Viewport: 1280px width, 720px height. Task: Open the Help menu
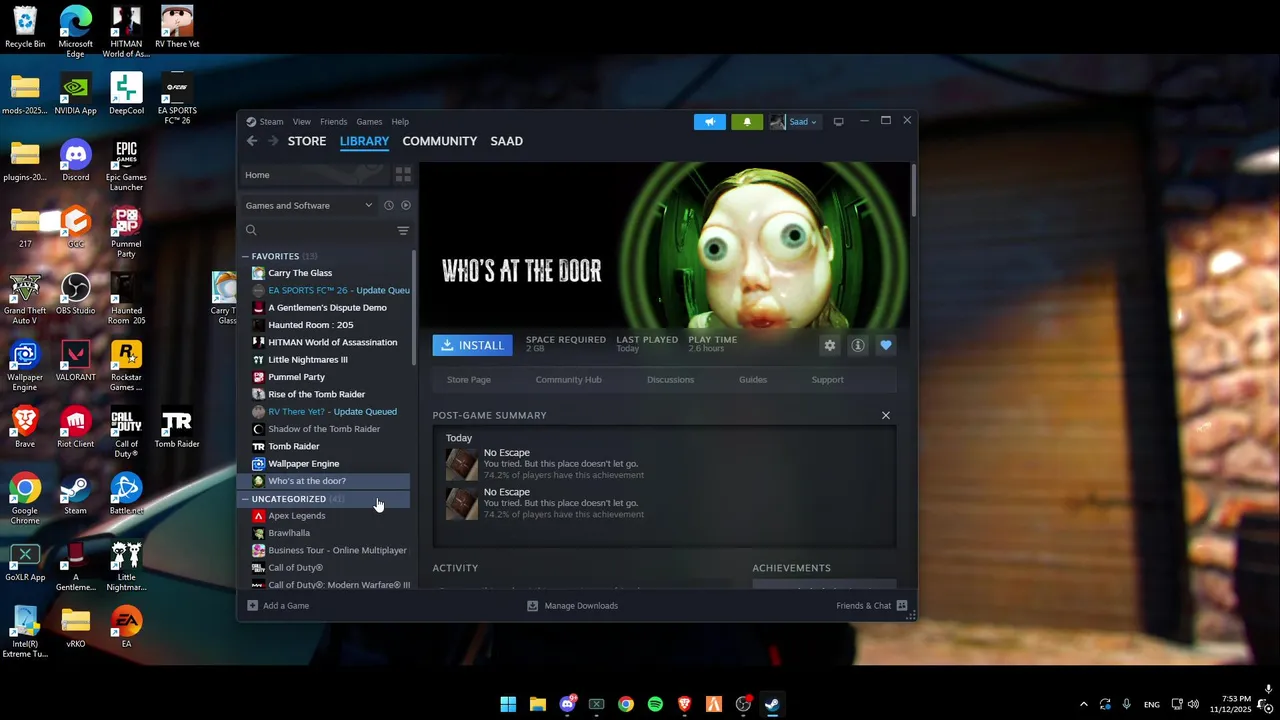(400, 122)
